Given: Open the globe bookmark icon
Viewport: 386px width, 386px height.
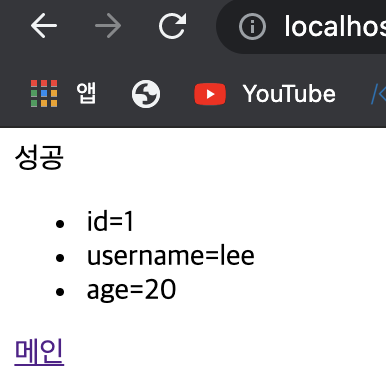Looking at the screenshot, I should point(146,94).
